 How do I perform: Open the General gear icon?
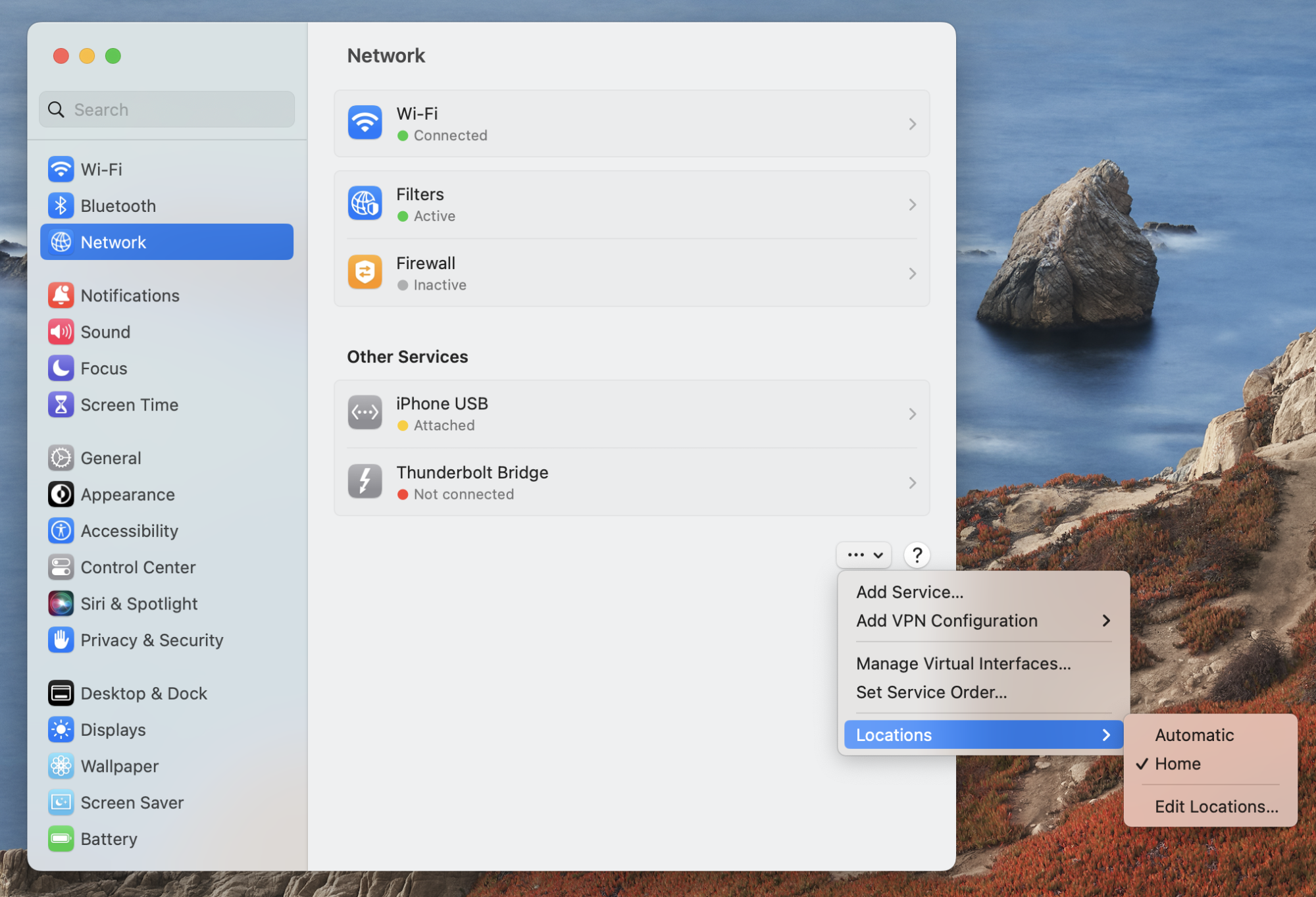(61, 458)
